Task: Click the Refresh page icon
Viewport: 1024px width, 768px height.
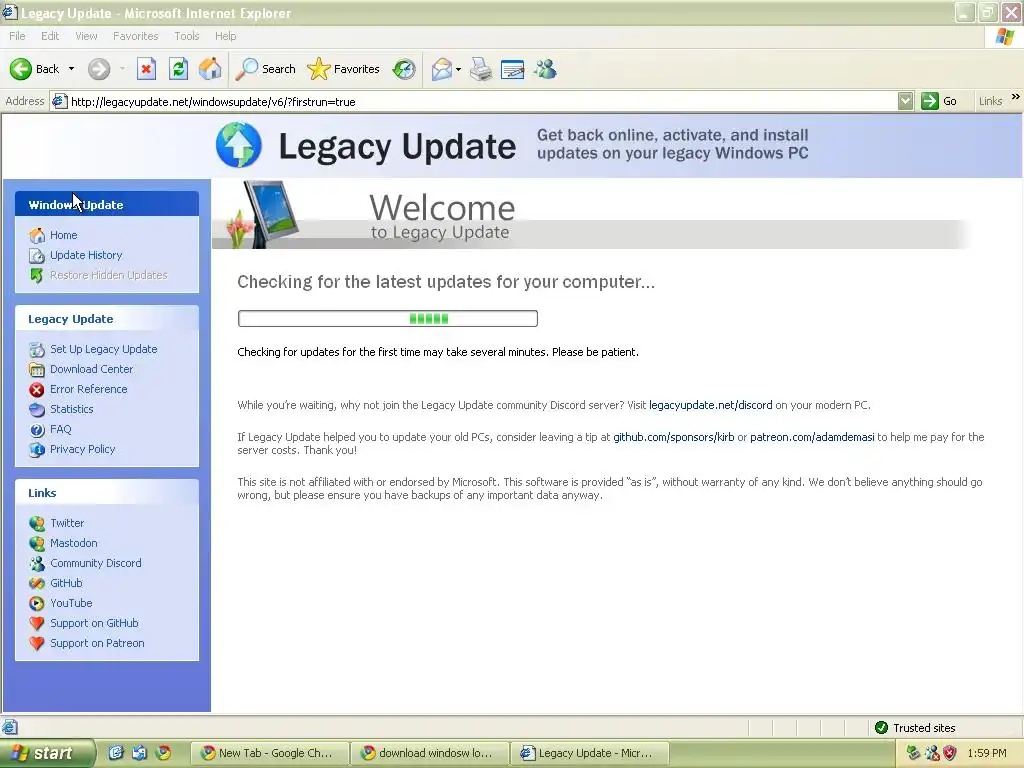Action: (x=178, y=69)
